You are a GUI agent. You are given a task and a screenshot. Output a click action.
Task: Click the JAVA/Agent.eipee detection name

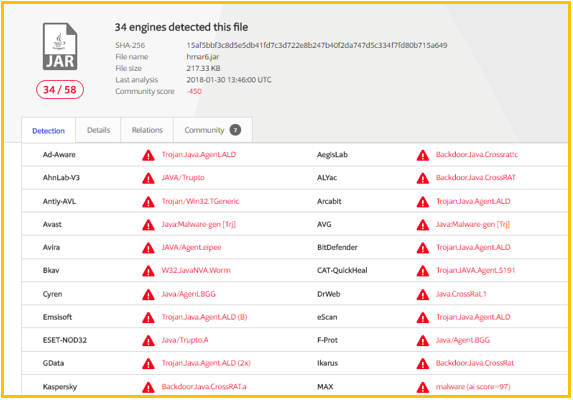coord(191,247)
